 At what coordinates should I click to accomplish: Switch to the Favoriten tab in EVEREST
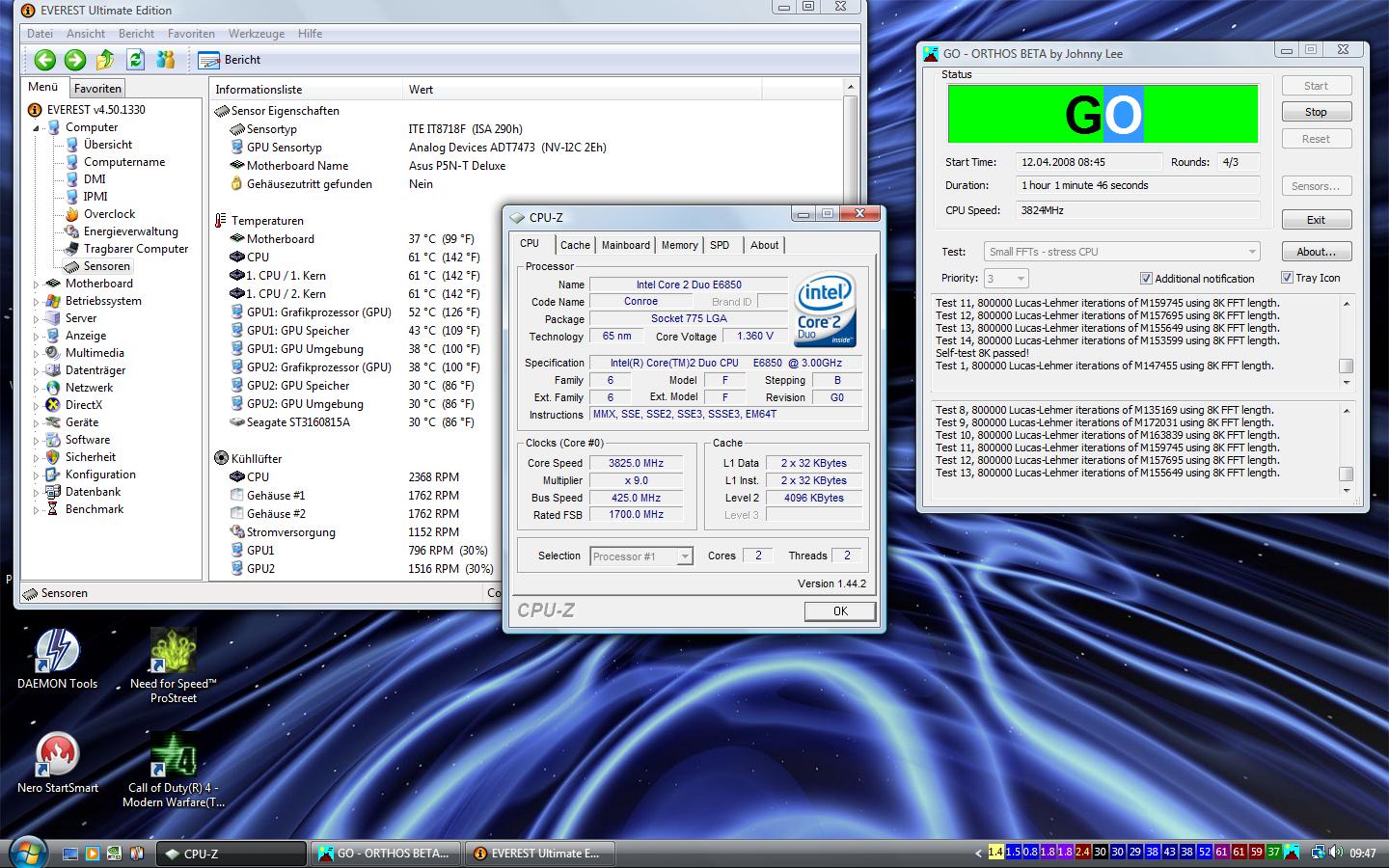click(x=97, y=88)
